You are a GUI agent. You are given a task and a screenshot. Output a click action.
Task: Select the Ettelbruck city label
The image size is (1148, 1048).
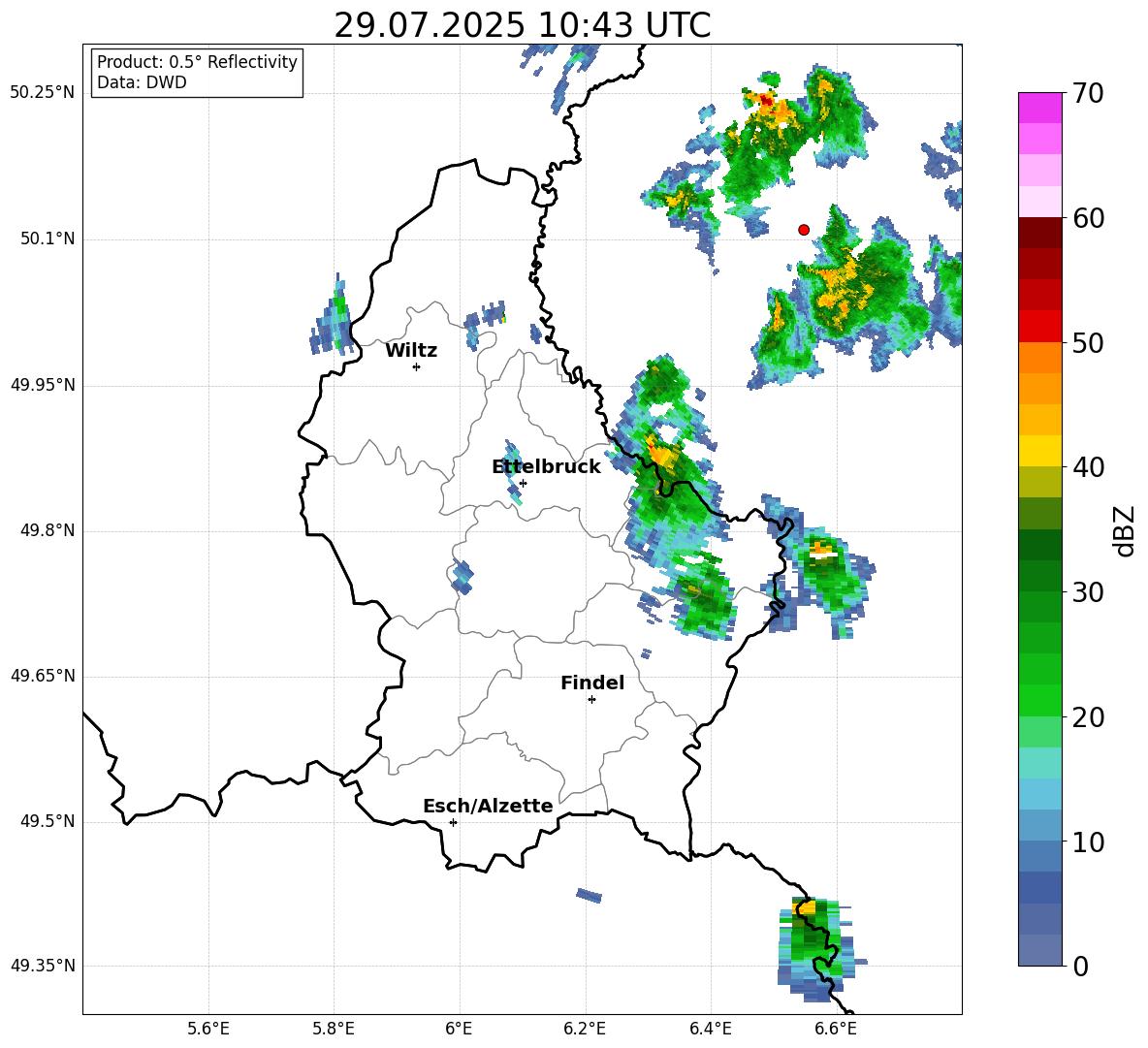point(546,467)
